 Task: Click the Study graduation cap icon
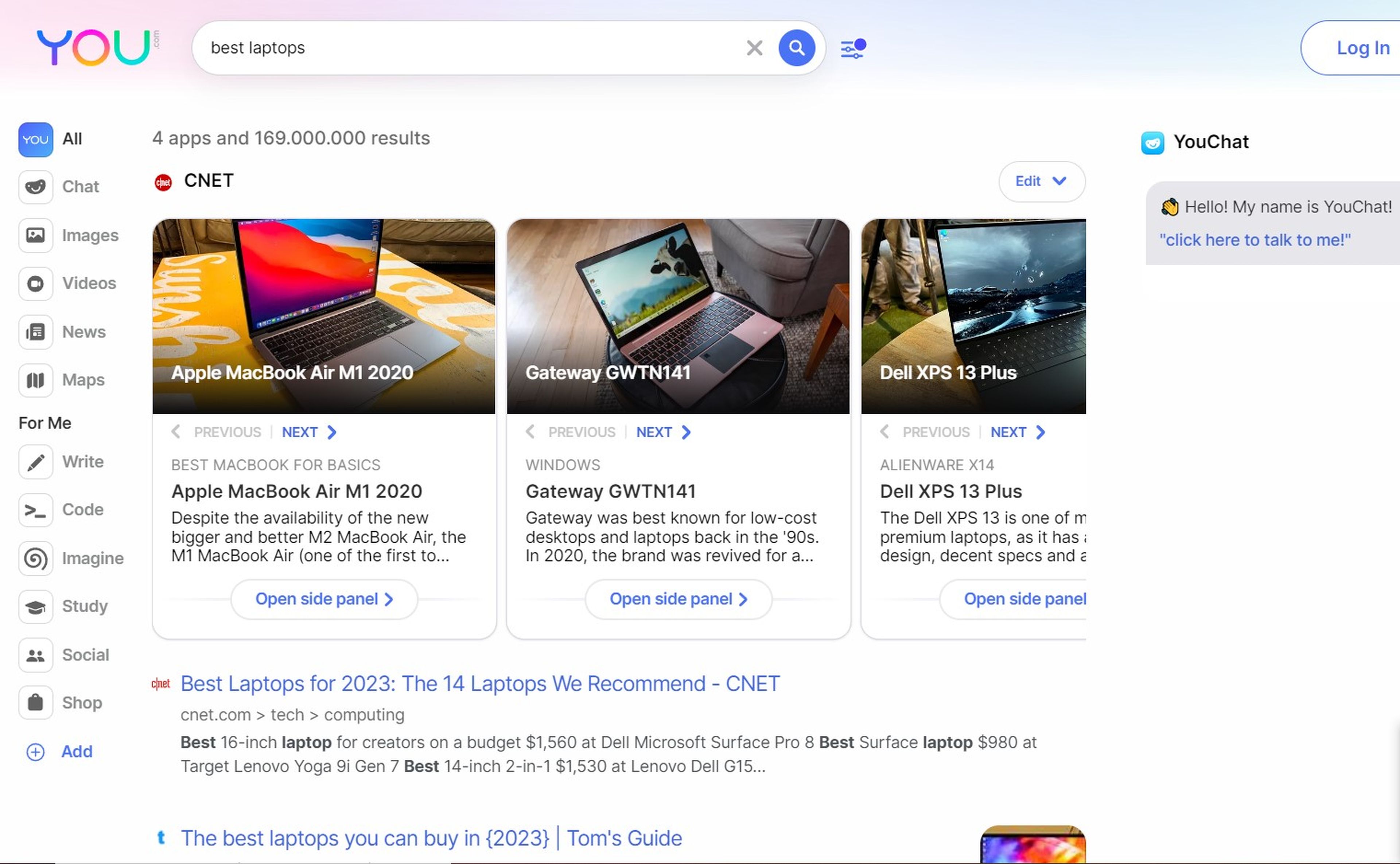tap(35, 606)
